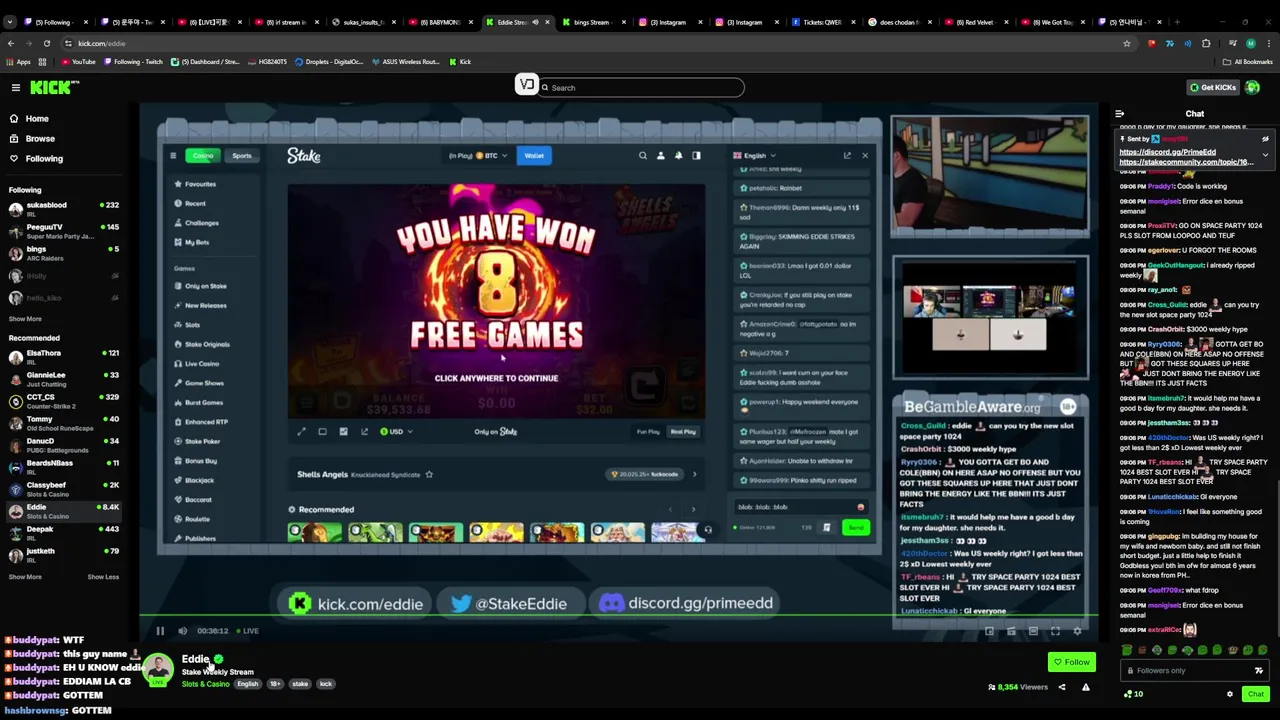Open Apps shortcut in bookmarks bar
The image size is (1280, 720).
pyautogui.click(x=19, y=62)
